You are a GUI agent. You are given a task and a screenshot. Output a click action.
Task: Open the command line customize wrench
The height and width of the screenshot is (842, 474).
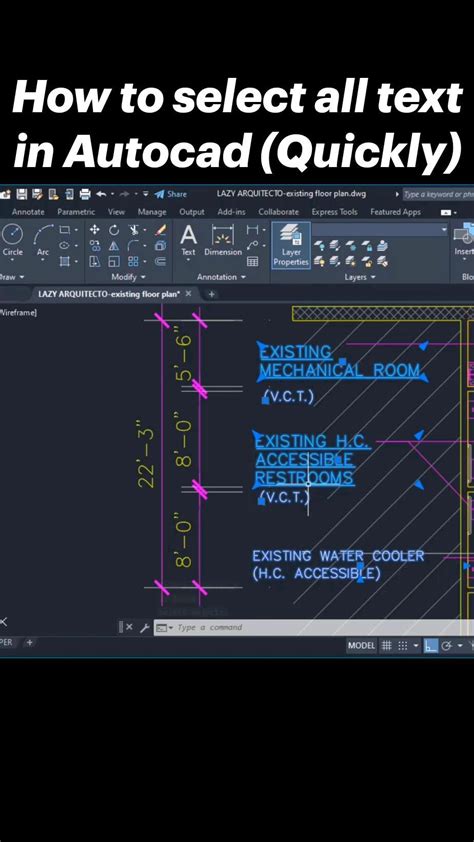(144, 627)
